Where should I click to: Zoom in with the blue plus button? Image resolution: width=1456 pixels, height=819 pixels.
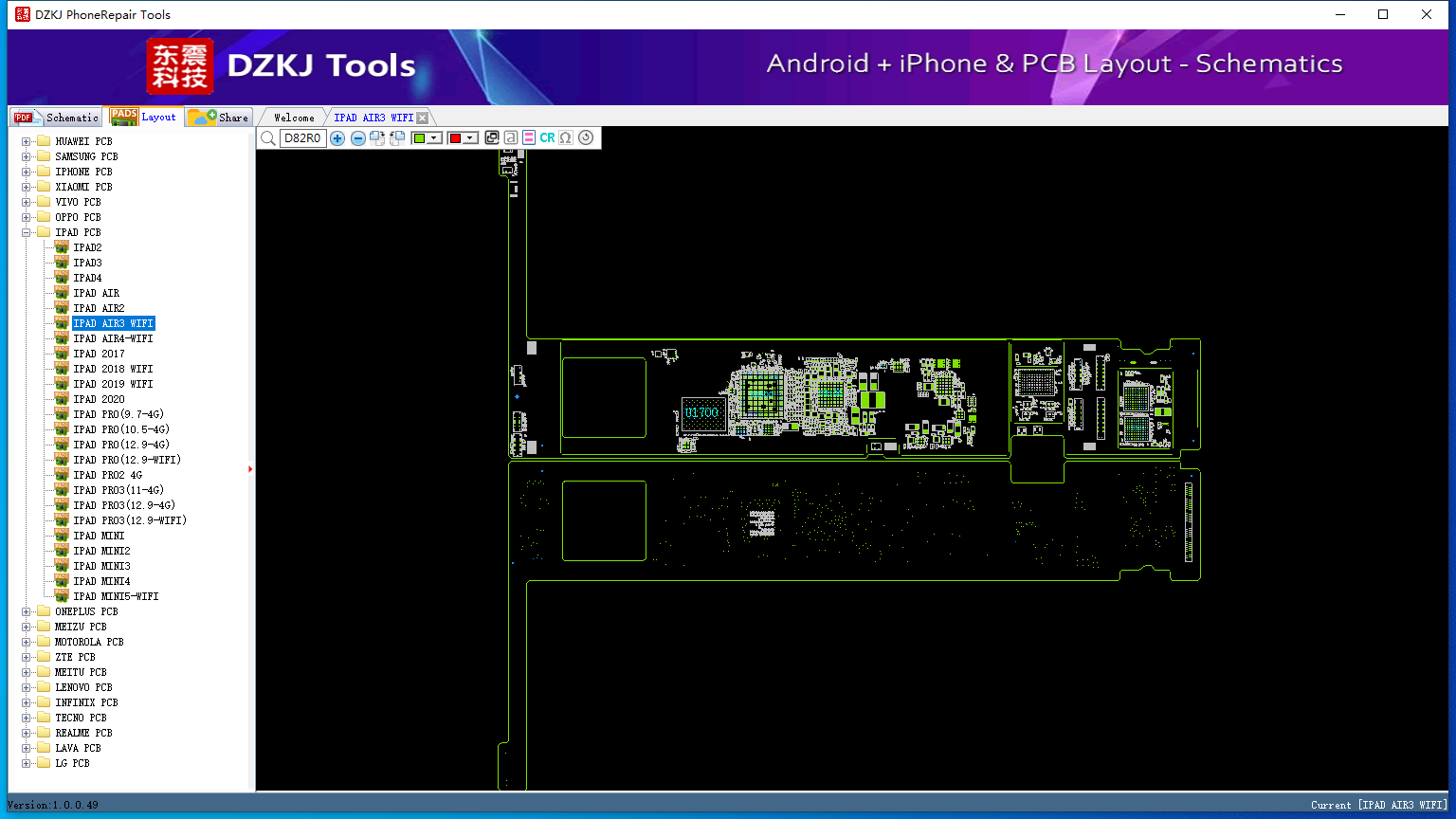[337, 138]
